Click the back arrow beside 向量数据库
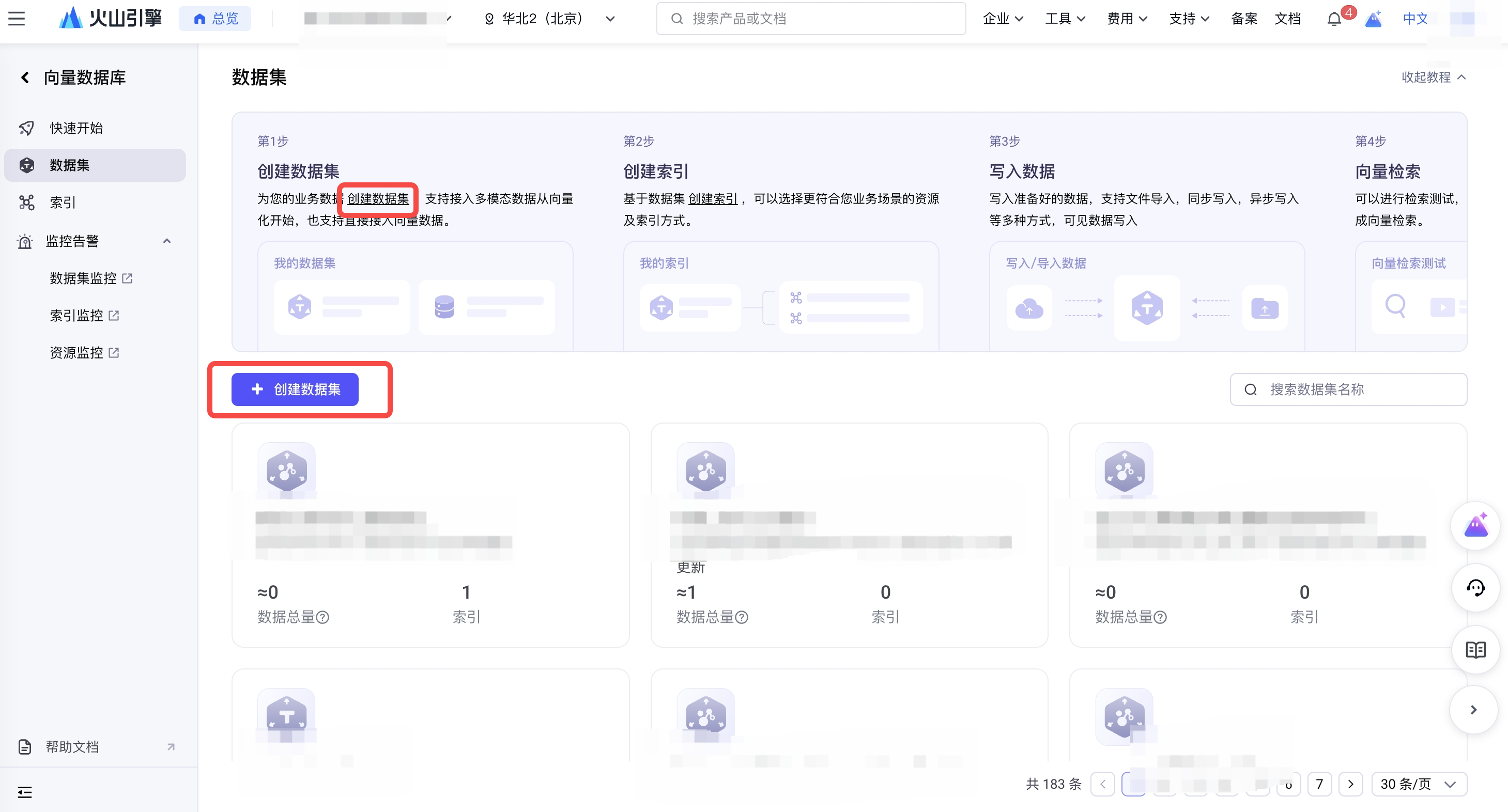 25,77
